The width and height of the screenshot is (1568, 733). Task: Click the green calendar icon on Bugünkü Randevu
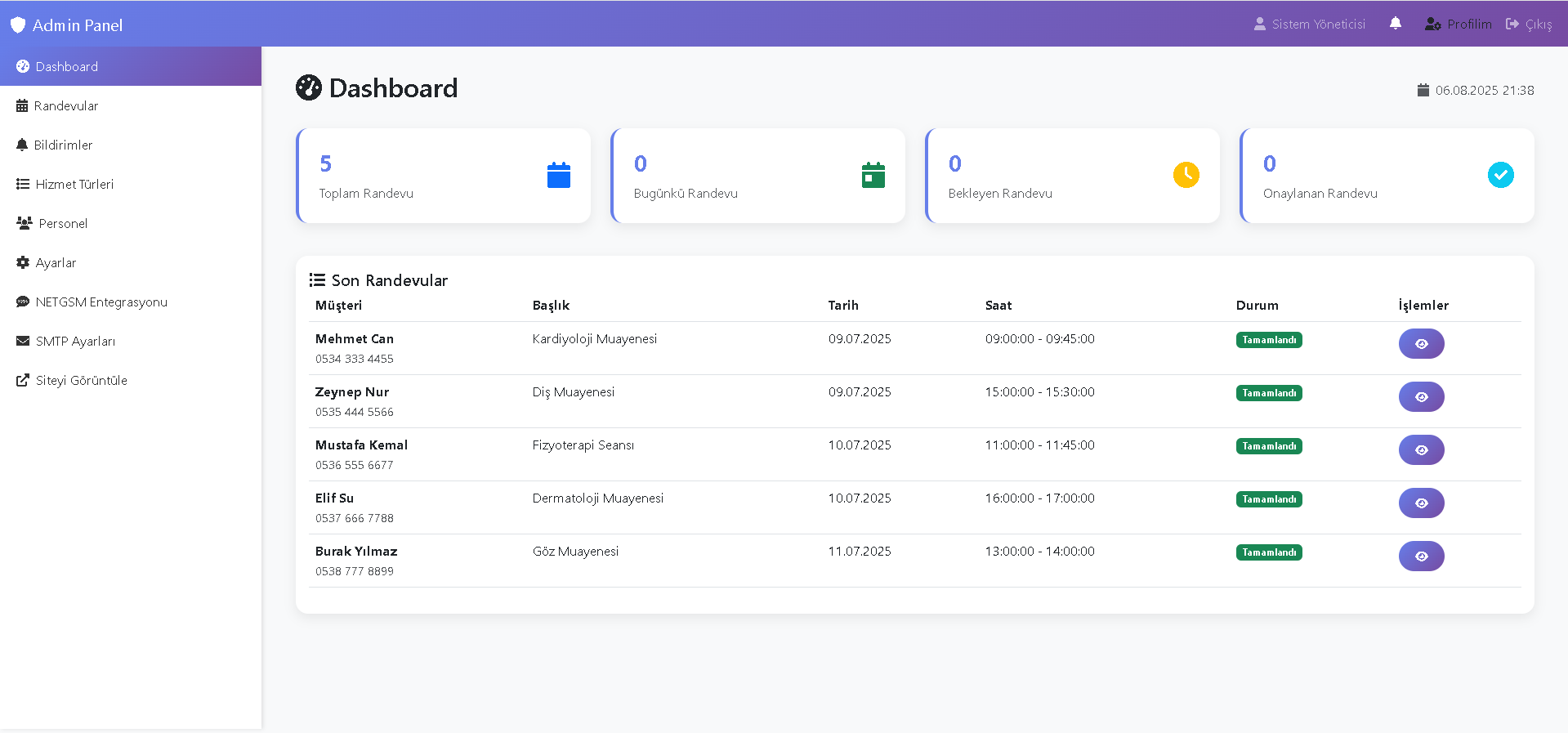click(873, 175)
